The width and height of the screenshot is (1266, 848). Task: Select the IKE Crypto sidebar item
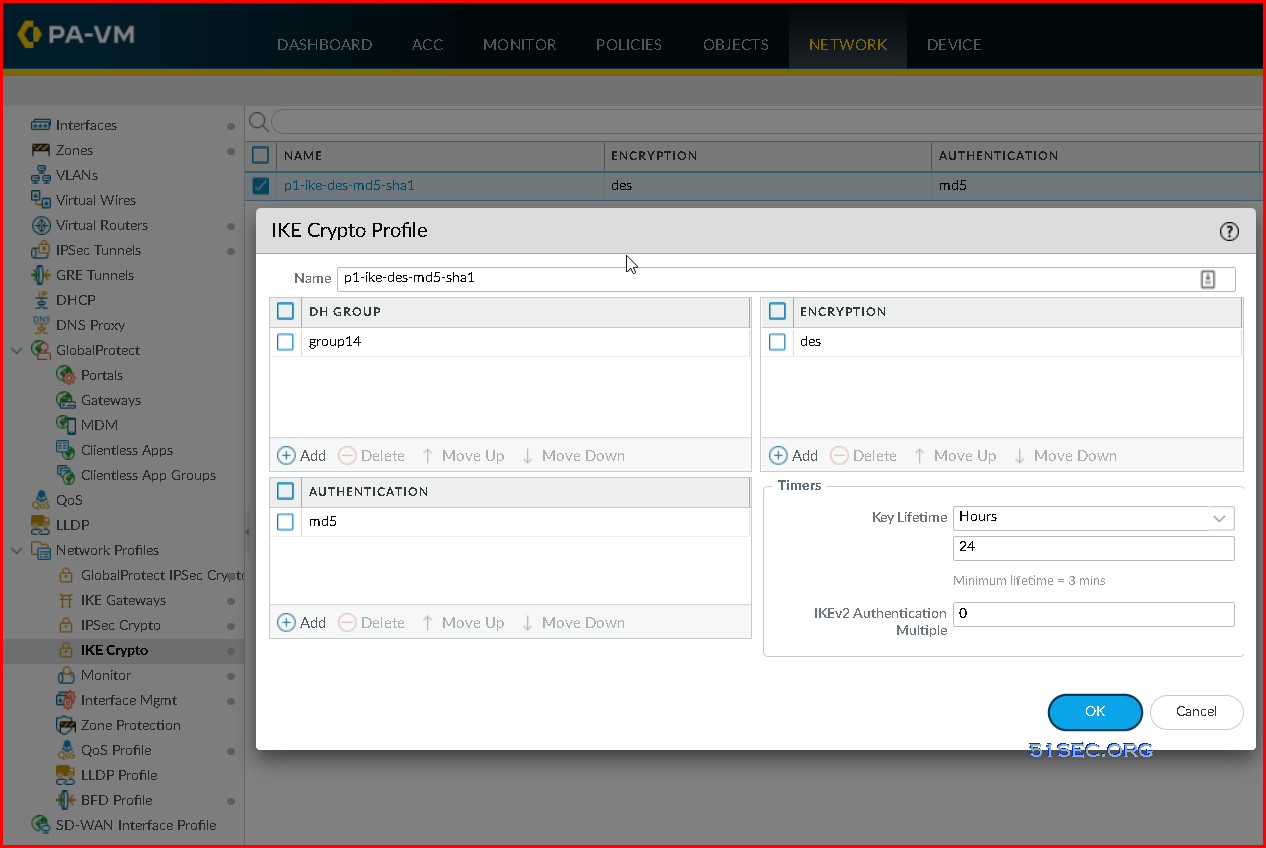pos(114,650)
